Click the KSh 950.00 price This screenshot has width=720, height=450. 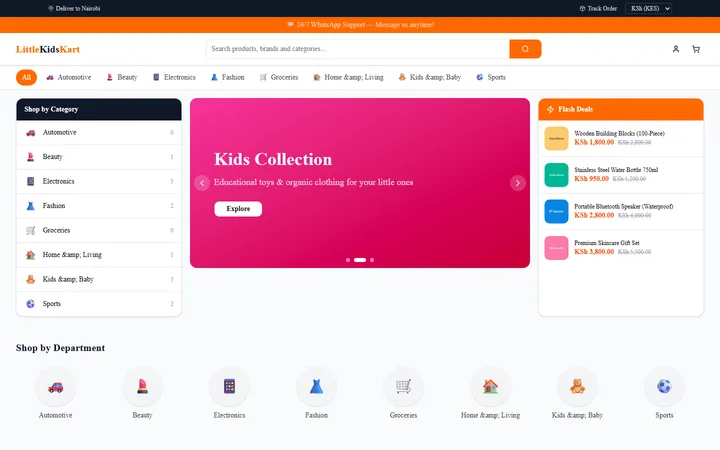[591, 179]
